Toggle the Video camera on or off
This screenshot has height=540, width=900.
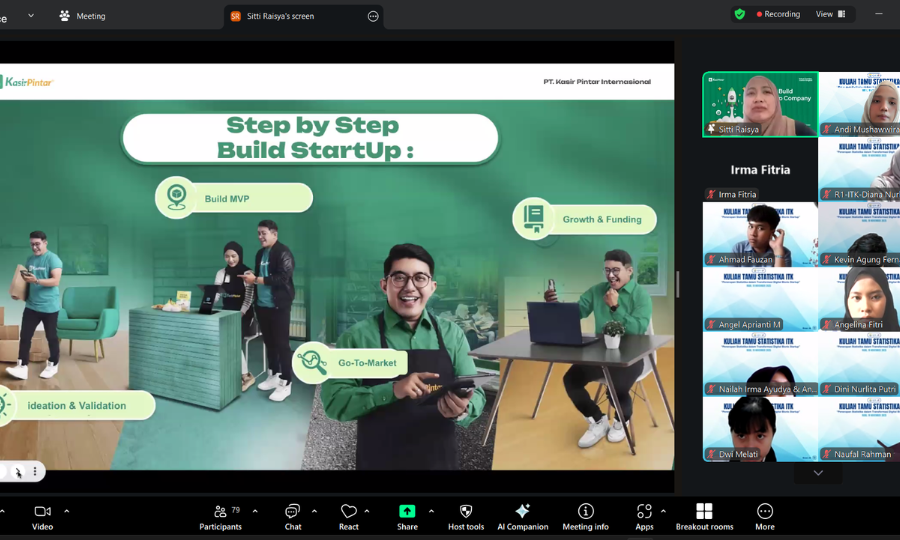click(x=42, y=517)
